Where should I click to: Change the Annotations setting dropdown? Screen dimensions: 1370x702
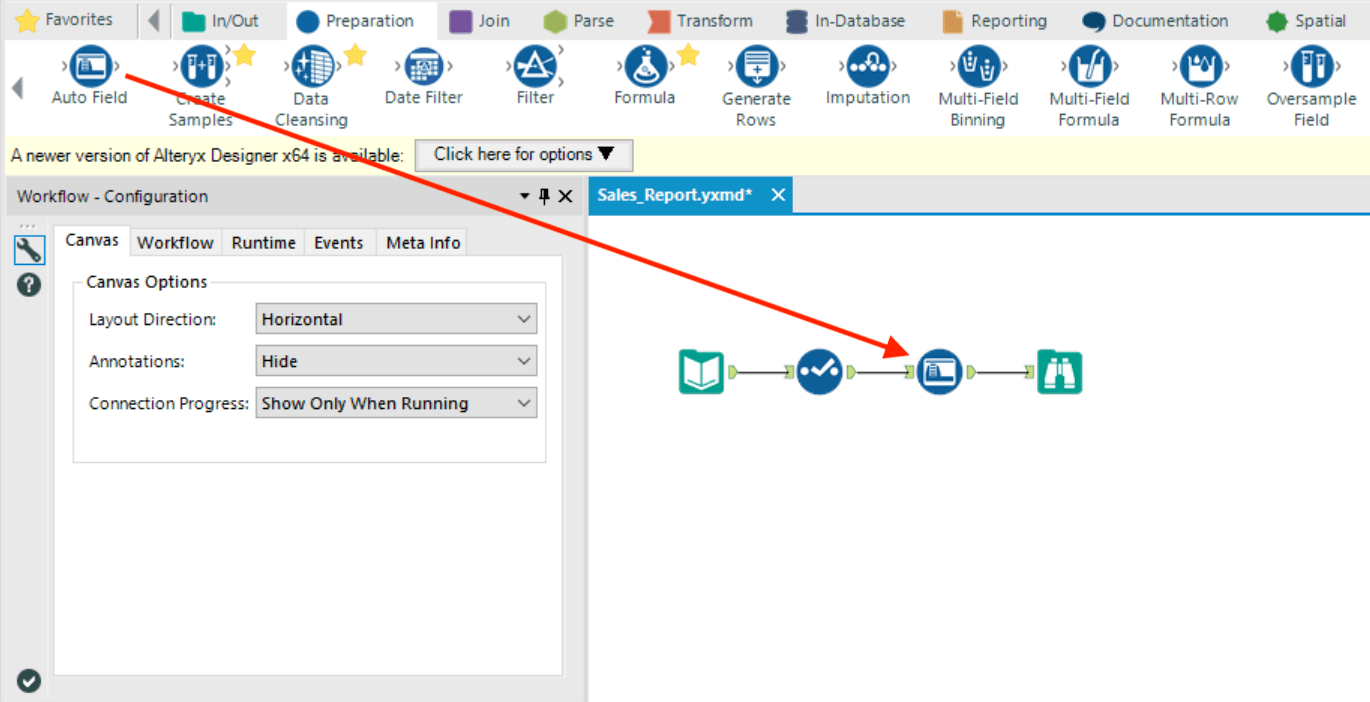coord(395,360)
